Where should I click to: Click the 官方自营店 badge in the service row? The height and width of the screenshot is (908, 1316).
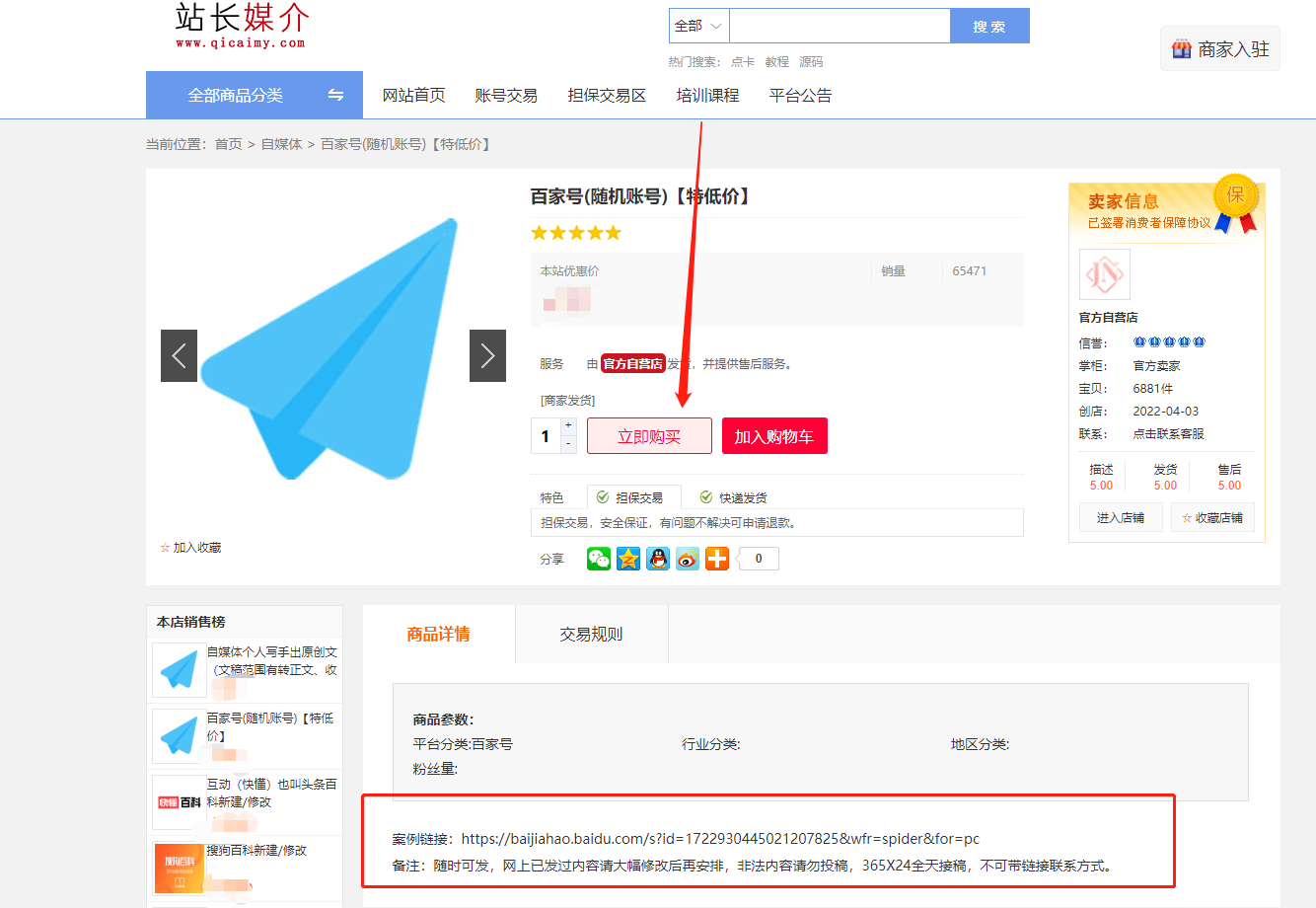coord(633,364)
